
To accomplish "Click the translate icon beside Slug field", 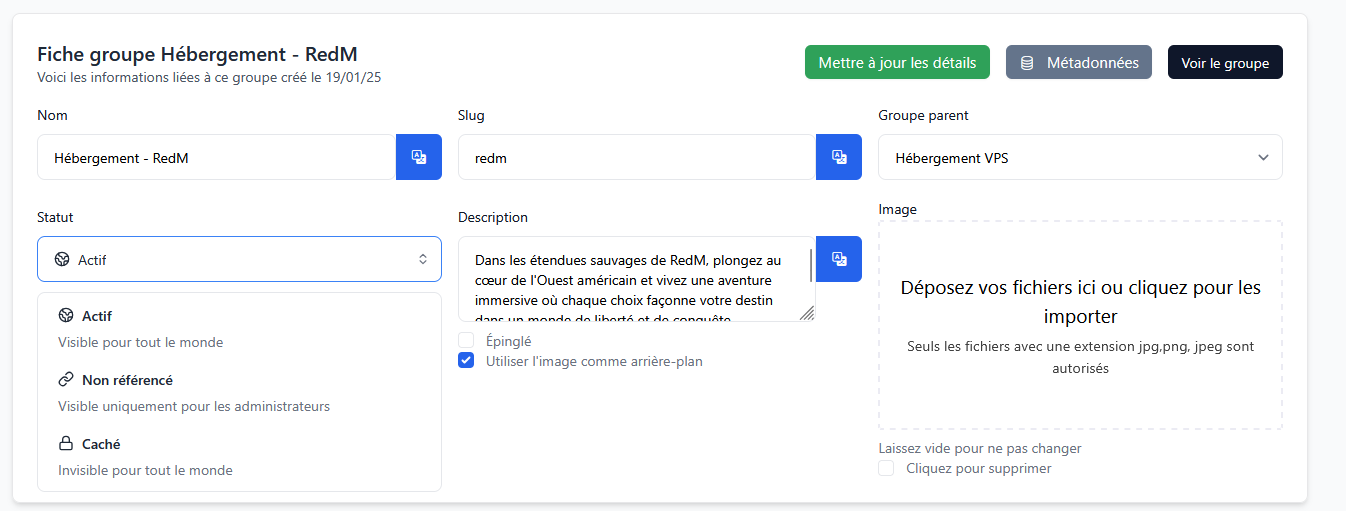I will tap(839, 157).
